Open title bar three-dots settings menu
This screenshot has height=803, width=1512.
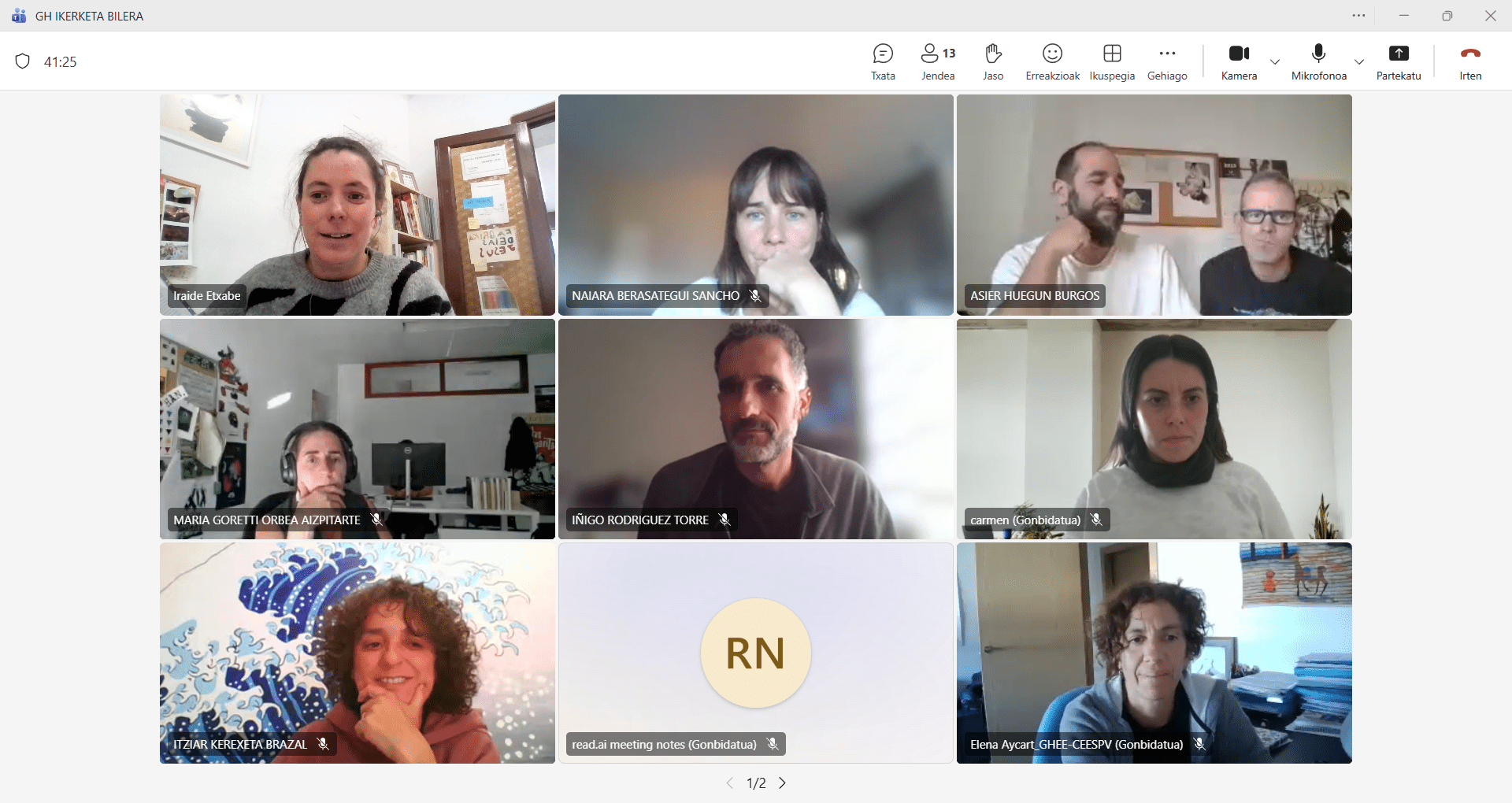coord(1358,16)
